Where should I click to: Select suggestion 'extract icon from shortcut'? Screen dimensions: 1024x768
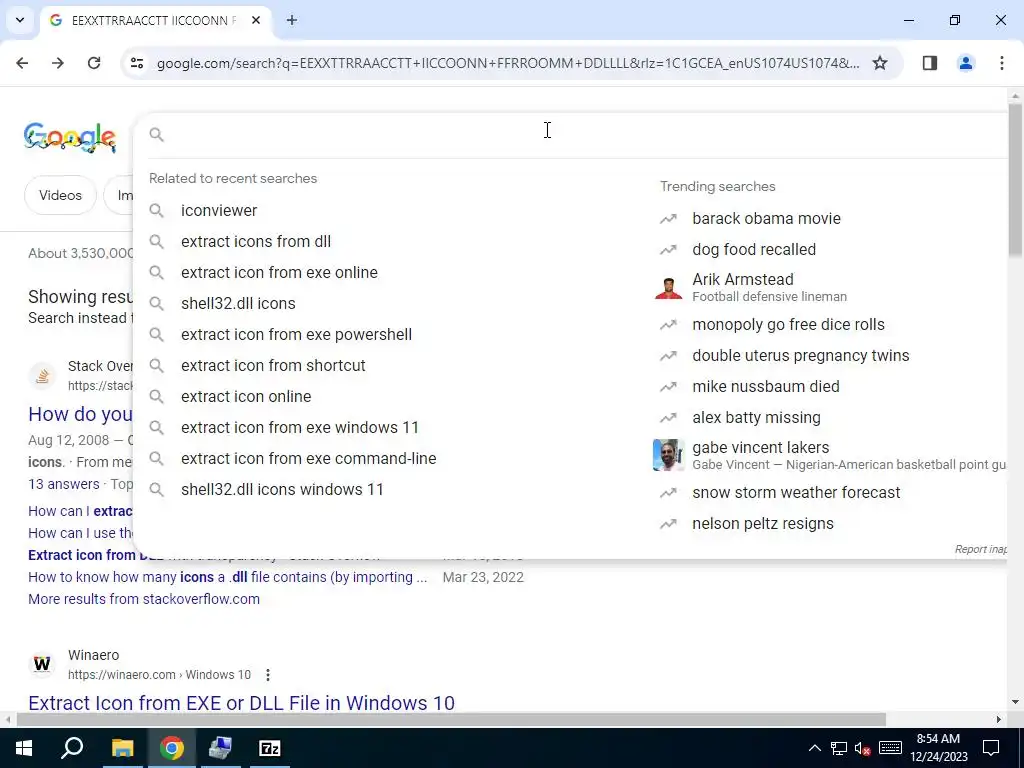(273, 366)
